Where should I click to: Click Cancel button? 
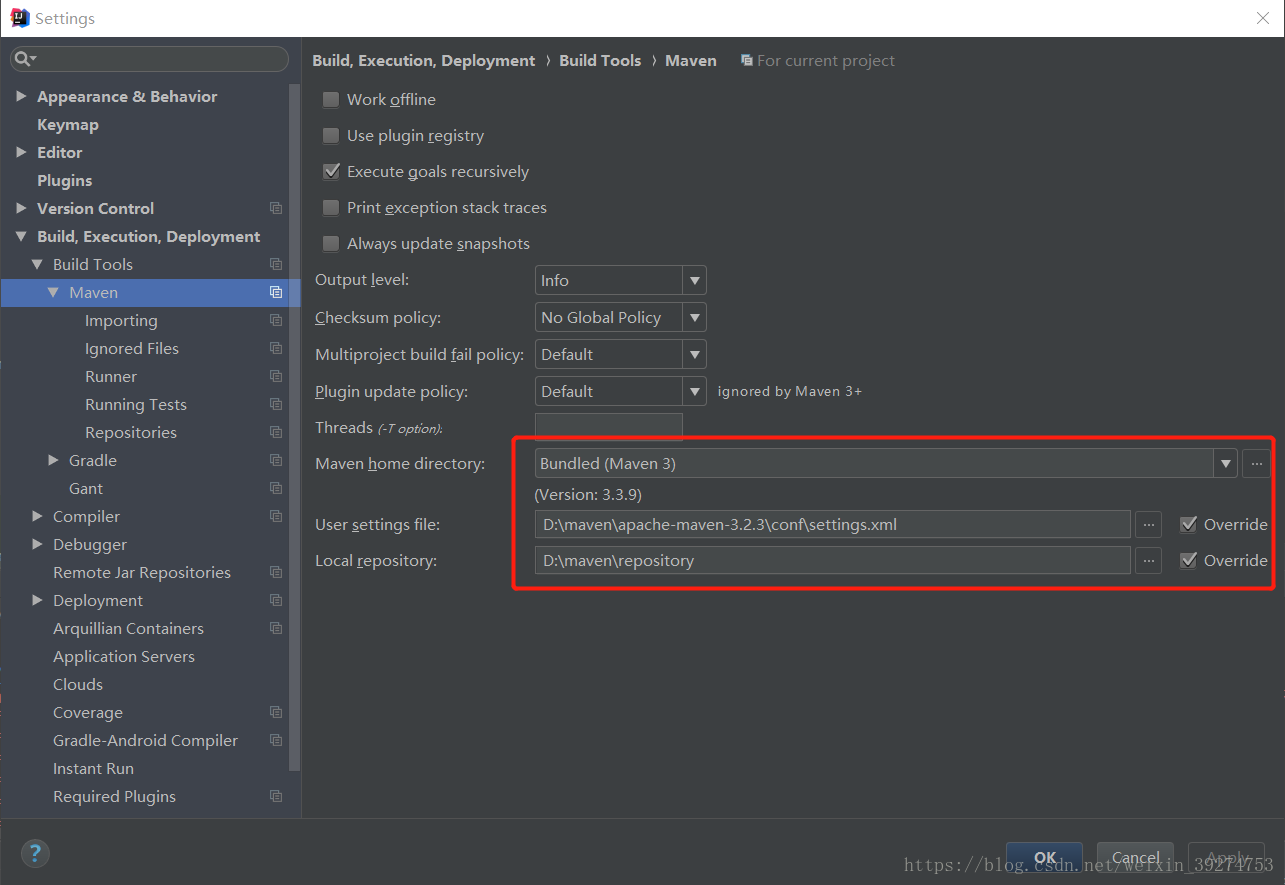point(1135,857)
